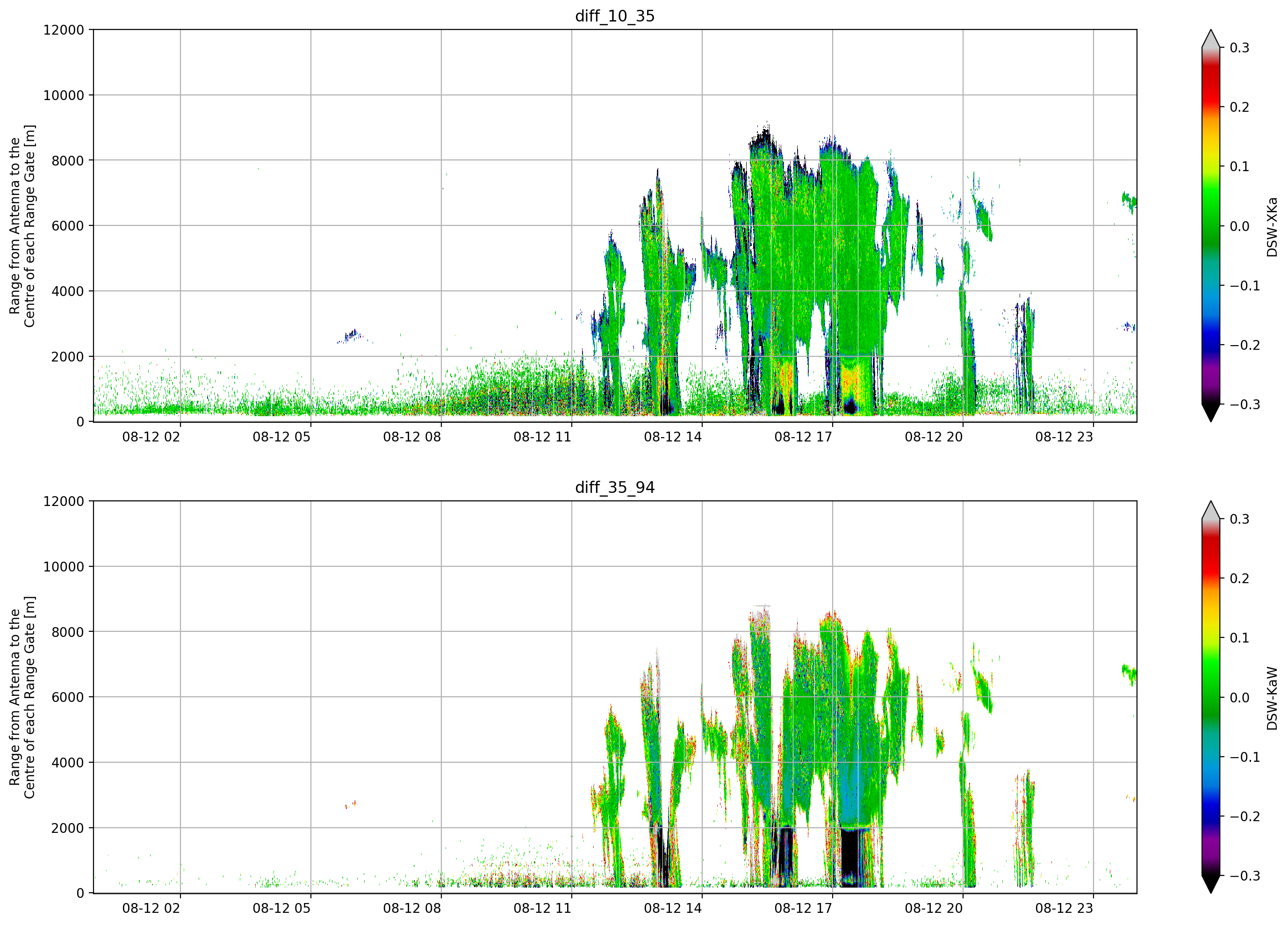Click the y-axis label of the diff_10_35 plot

point(22,225)
